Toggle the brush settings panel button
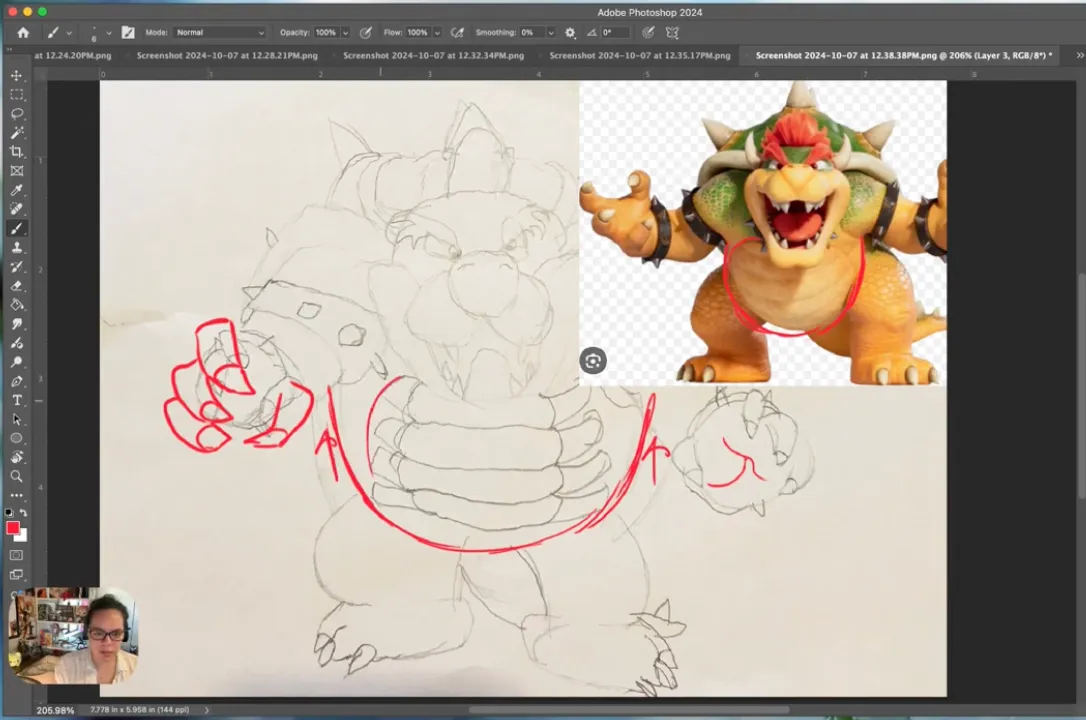The width and height of the screenshot is (1086, 720). pos(128,33)
